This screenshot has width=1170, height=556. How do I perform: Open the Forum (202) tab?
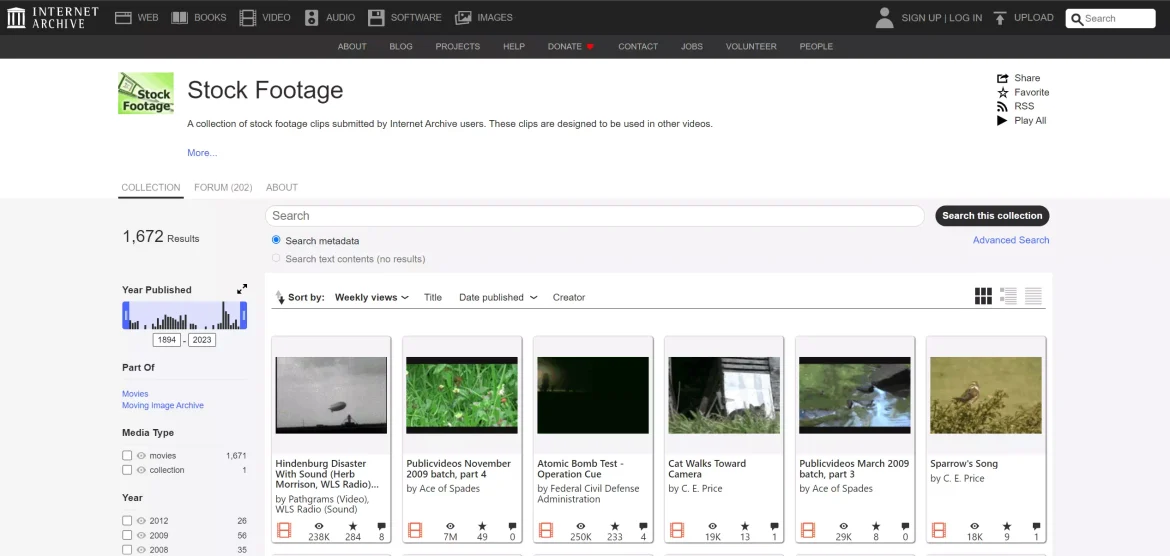[223, 187]
